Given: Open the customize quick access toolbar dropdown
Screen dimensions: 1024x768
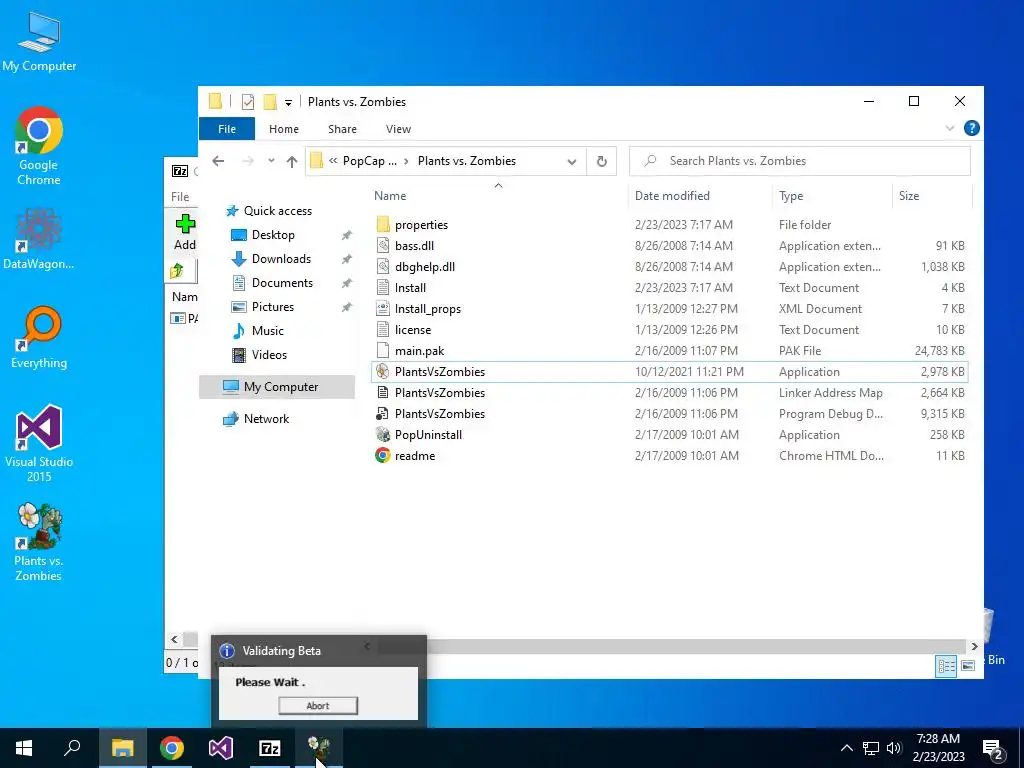Looking at the screenshot, I should point(288,103).
